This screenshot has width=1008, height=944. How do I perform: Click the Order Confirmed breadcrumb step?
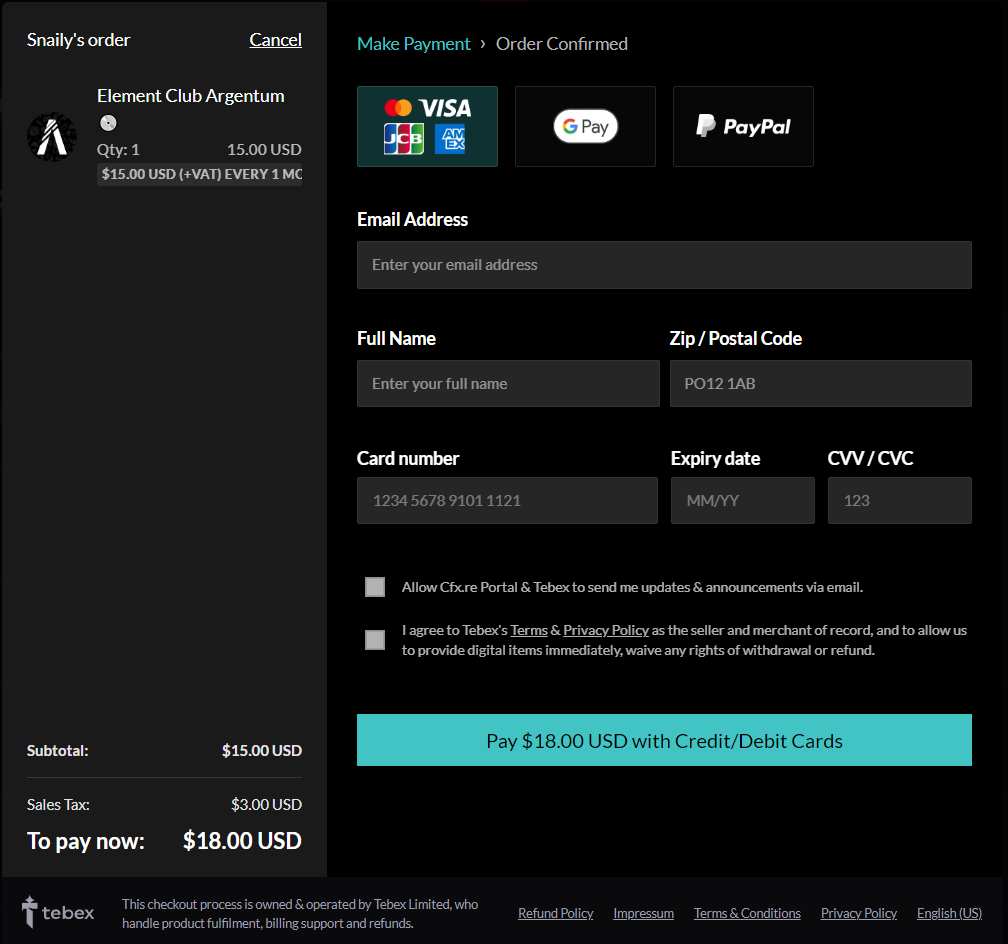point(561,44)
